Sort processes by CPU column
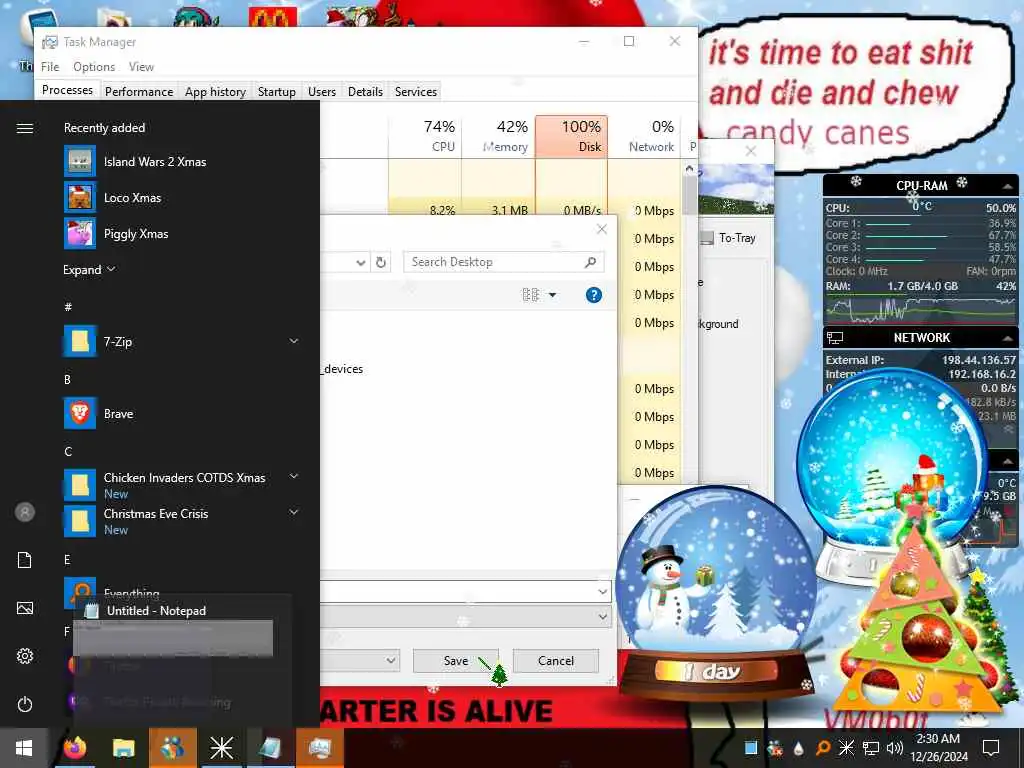The image size is (1024, 768). click(x=425, y=136)
